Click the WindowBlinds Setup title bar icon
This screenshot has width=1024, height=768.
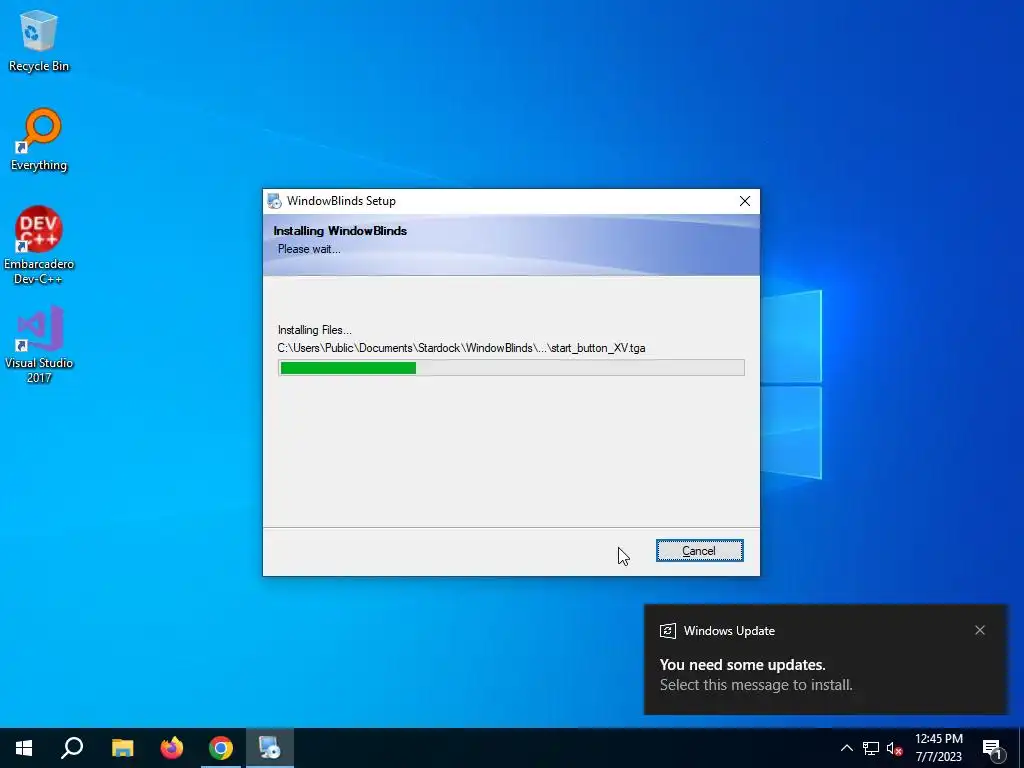pos(274,201)
